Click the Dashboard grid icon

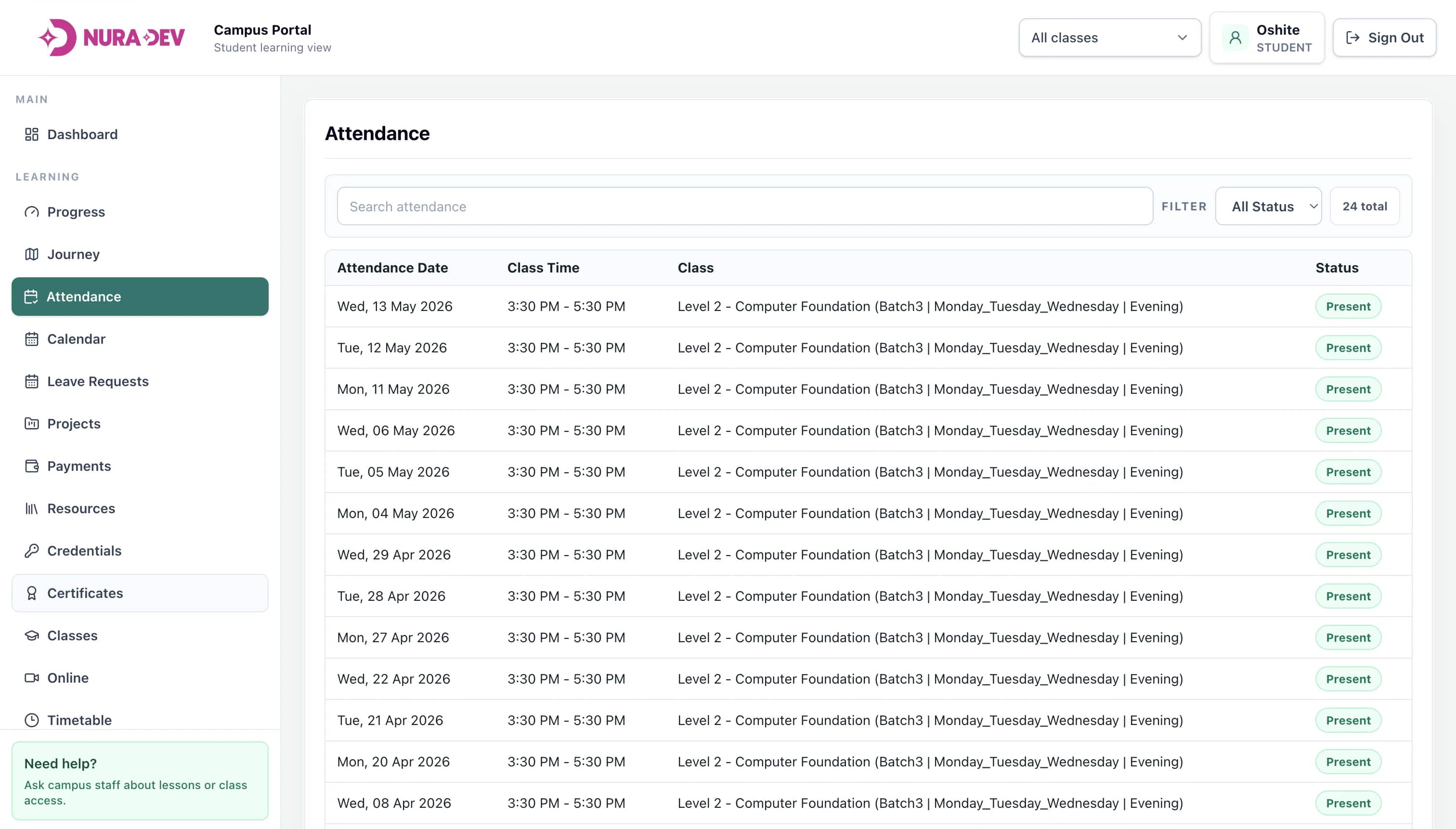[x=32, y=134]
